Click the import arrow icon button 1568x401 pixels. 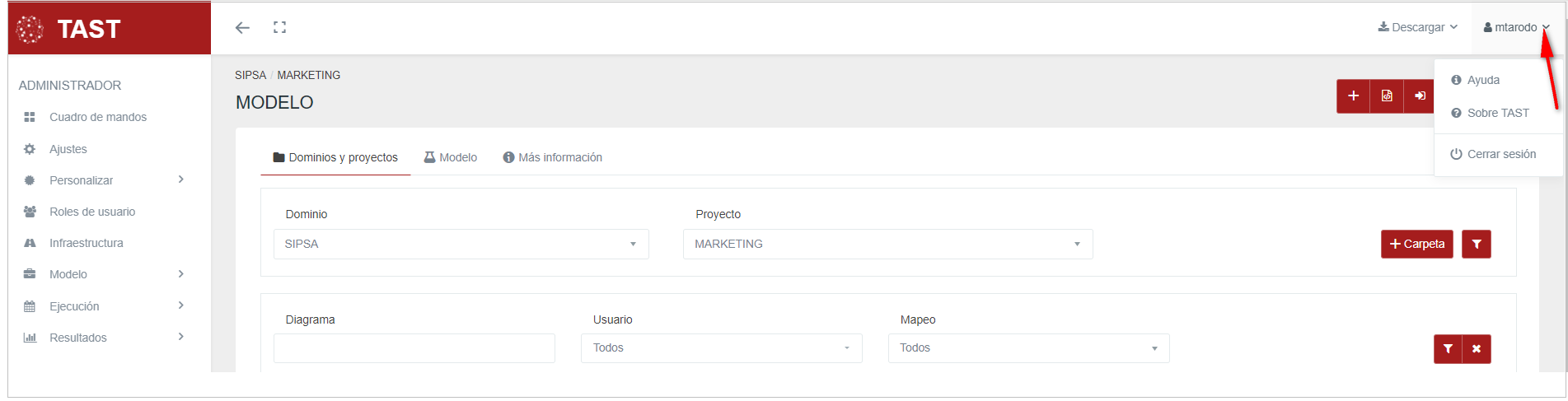pyautogui.click(x=1420, y=96)
